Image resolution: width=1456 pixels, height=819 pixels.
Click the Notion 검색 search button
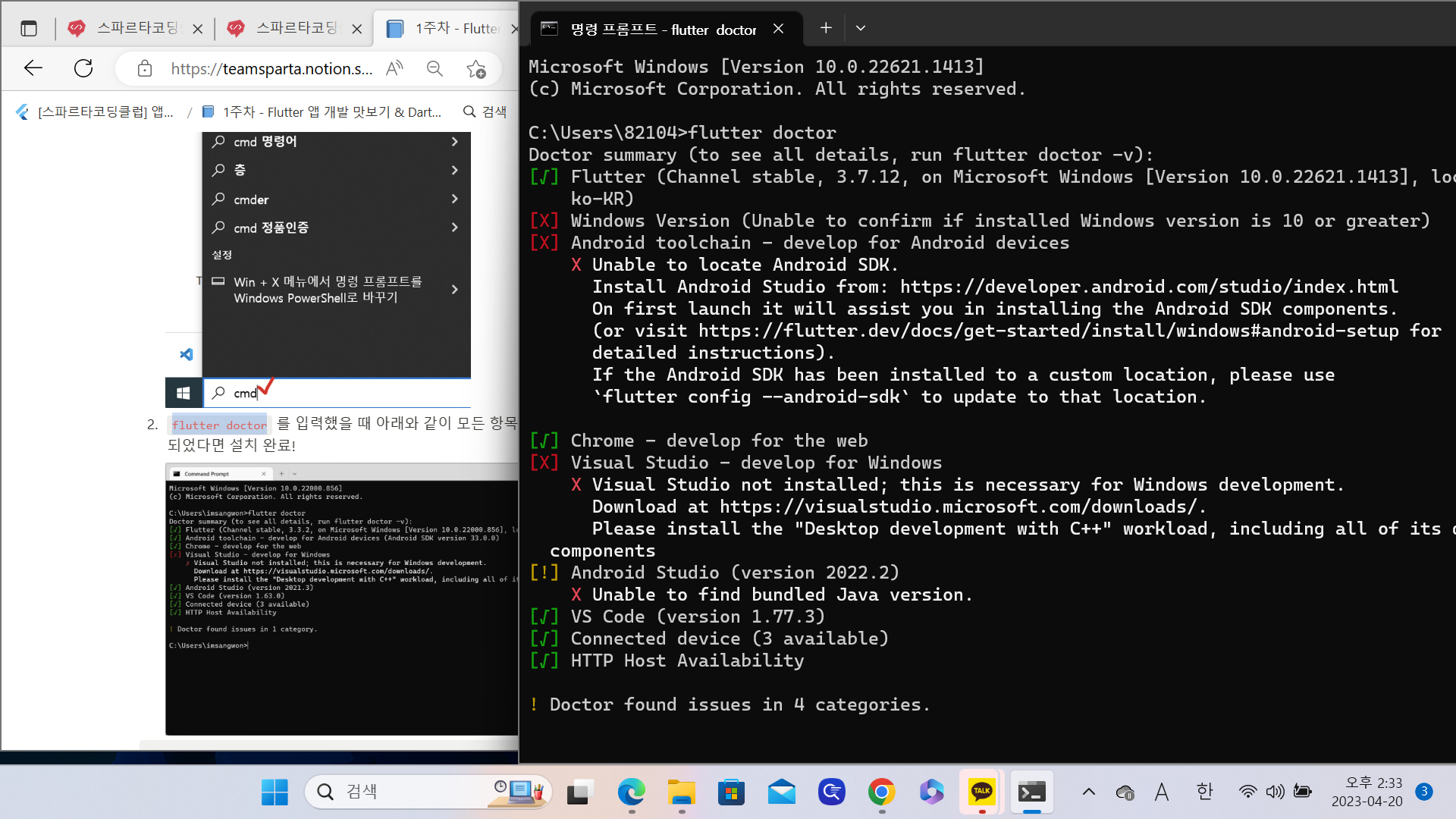[485, 112]
